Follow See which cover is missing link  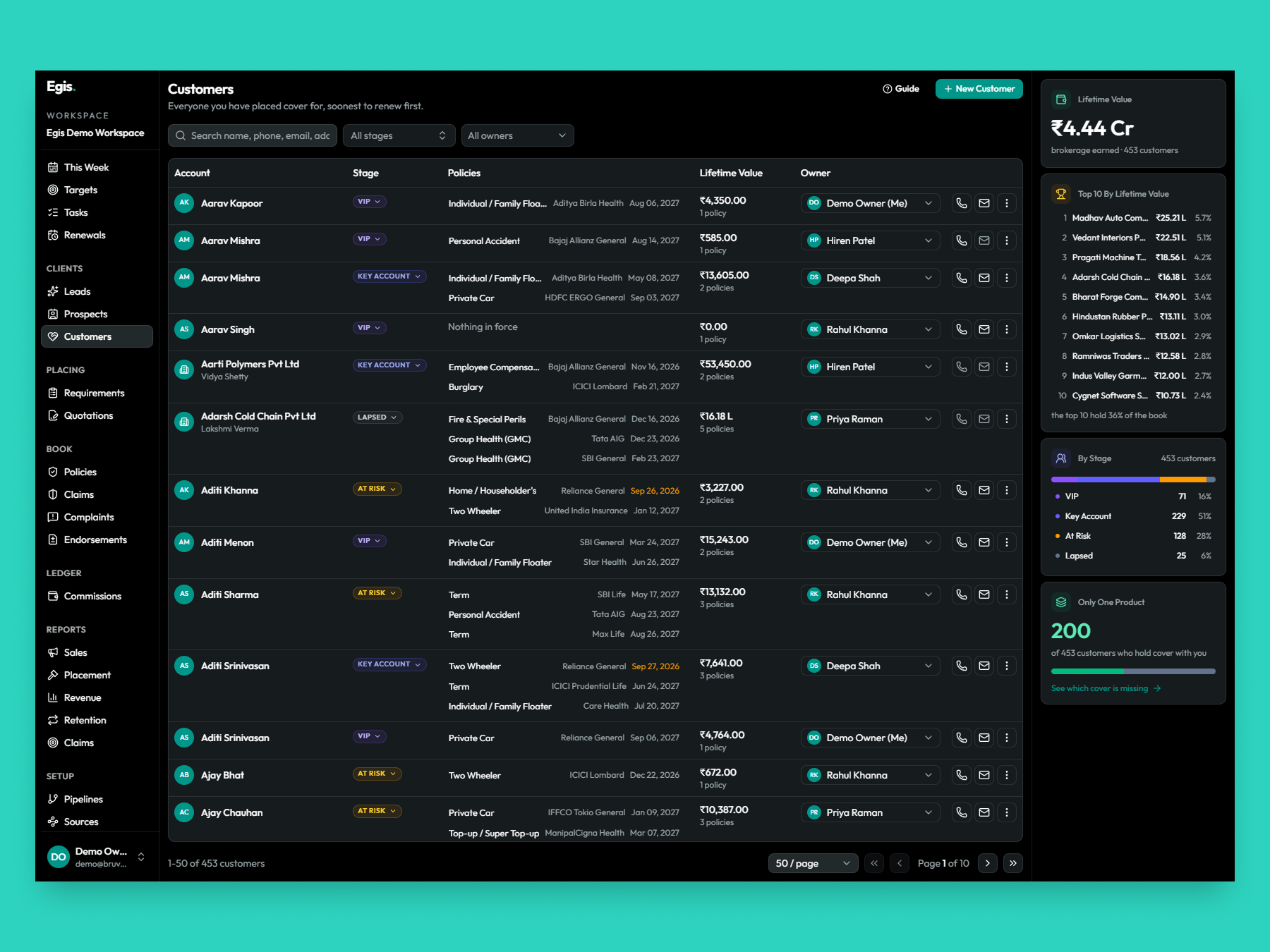tap(1106, 688)
